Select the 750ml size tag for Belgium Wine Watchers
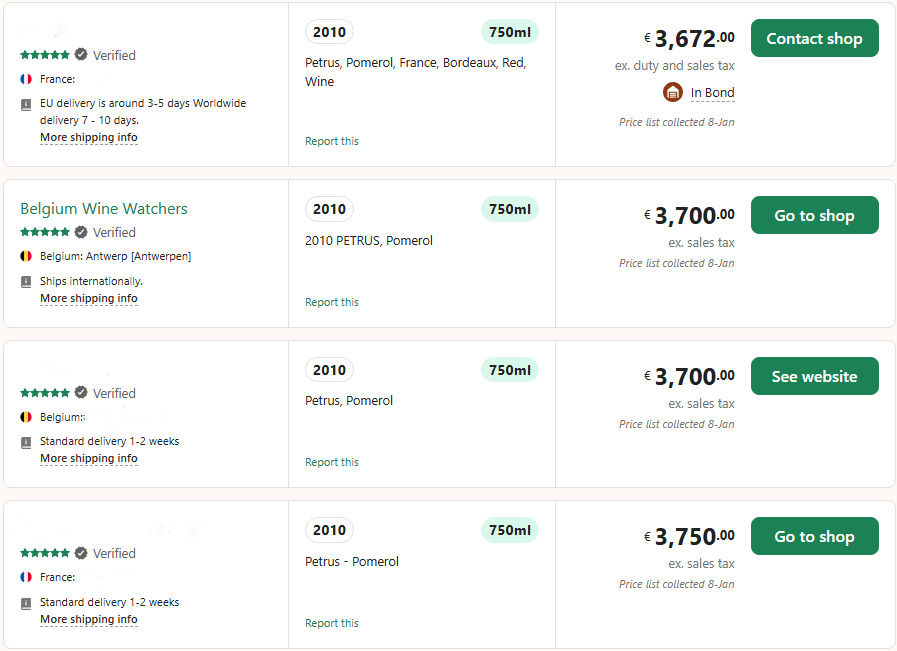 [x=510, y=209]
